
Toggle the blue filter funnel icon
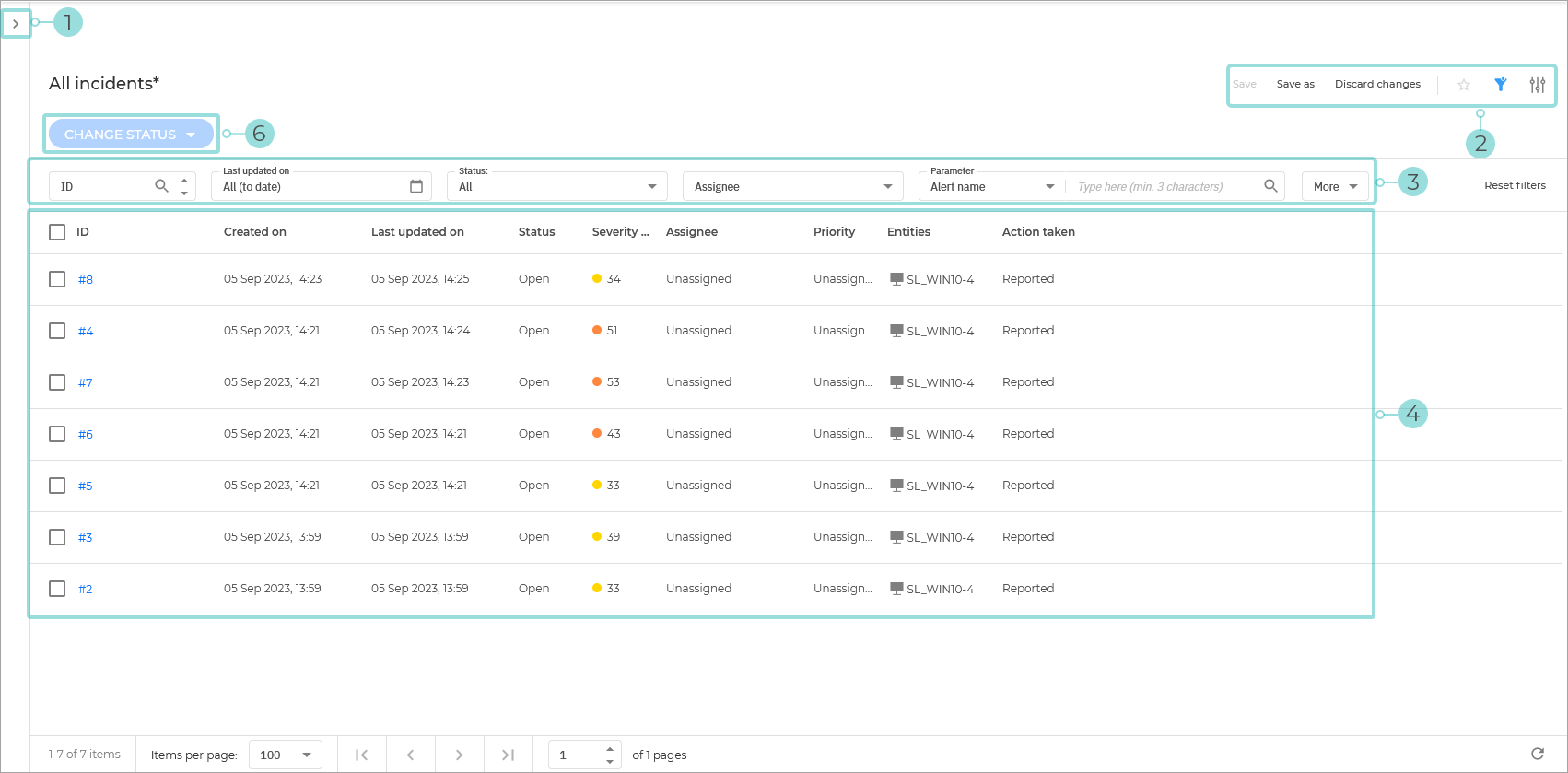click(x=1501, y=85)
